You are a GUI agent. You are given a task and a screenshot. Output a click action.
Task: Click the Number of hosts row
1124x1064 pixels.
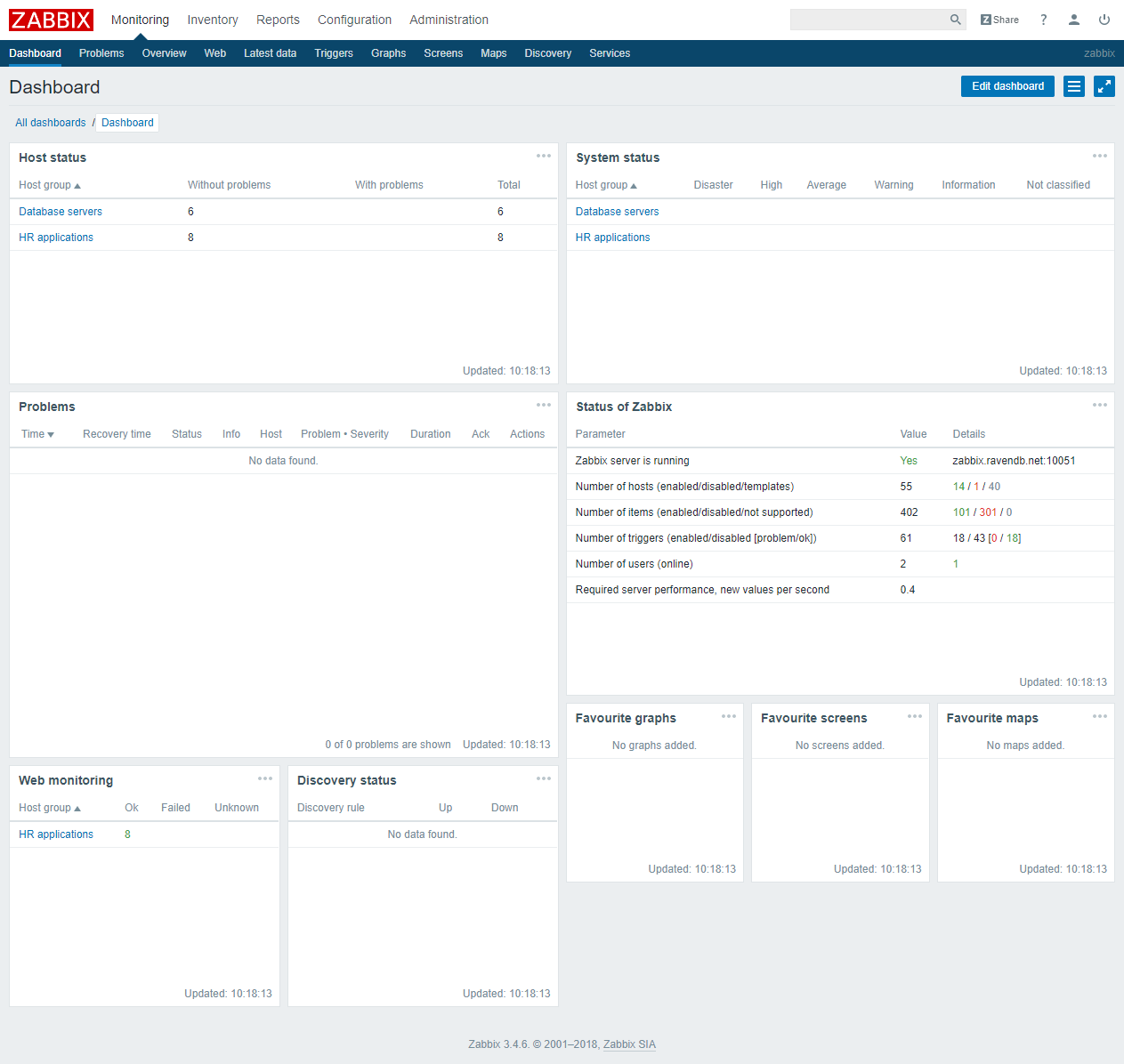[x=840, y=487]
